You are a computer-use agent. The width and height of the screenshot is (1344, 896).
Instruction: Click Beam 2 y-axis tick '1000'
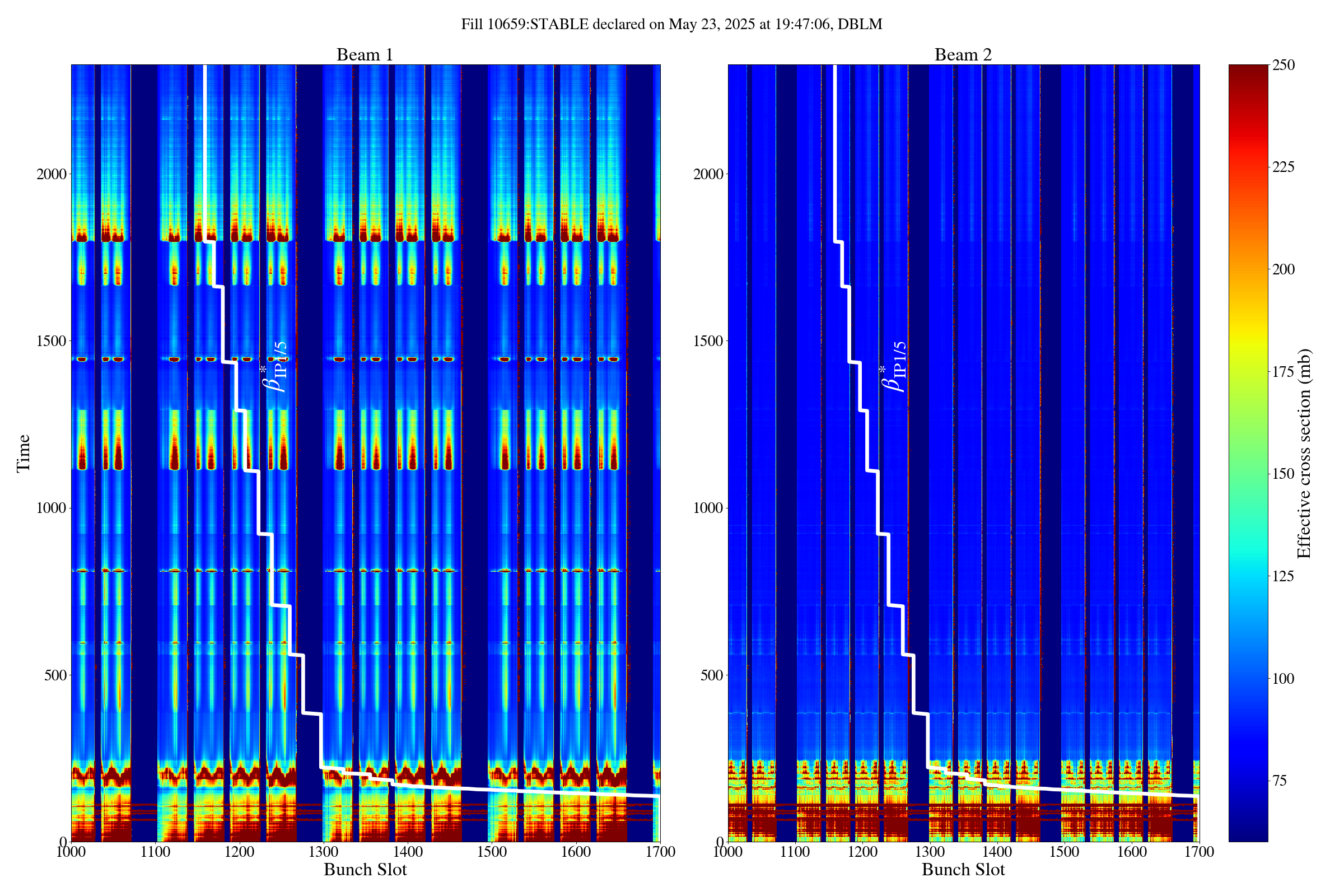(x=708, y=508)
